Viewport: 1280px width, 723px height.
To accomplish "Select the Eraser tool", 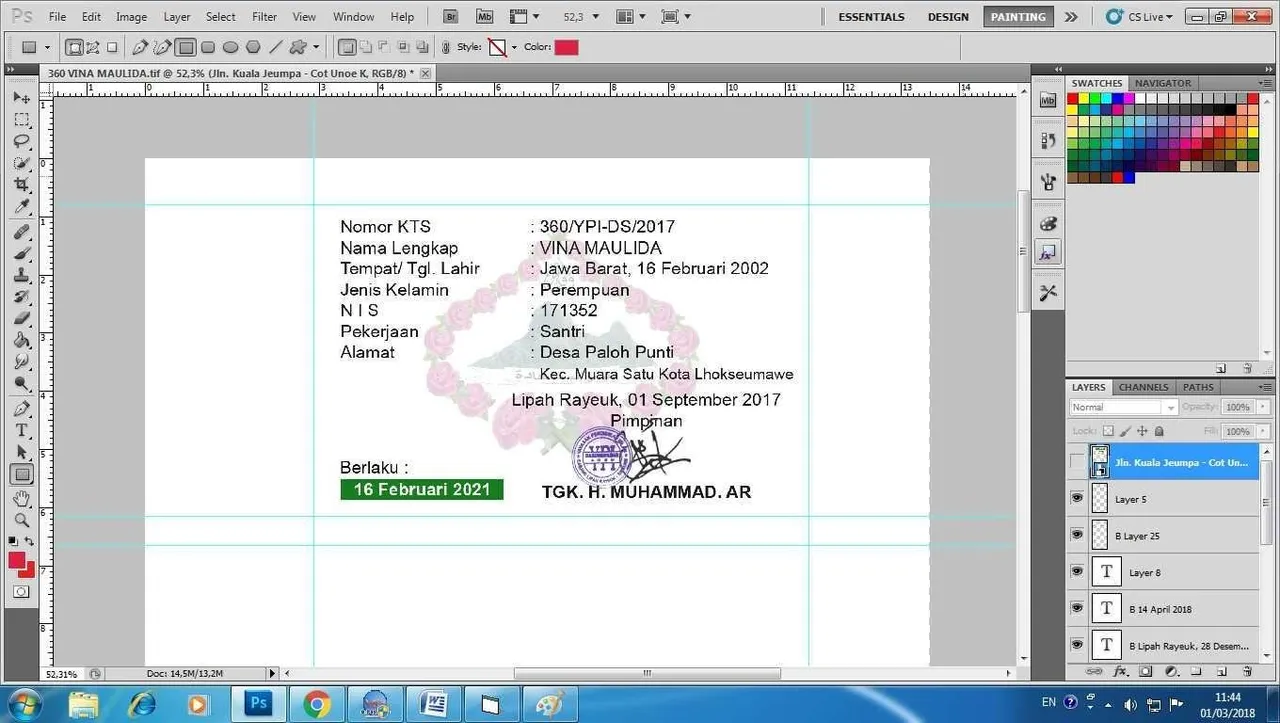I will [21, 319].
